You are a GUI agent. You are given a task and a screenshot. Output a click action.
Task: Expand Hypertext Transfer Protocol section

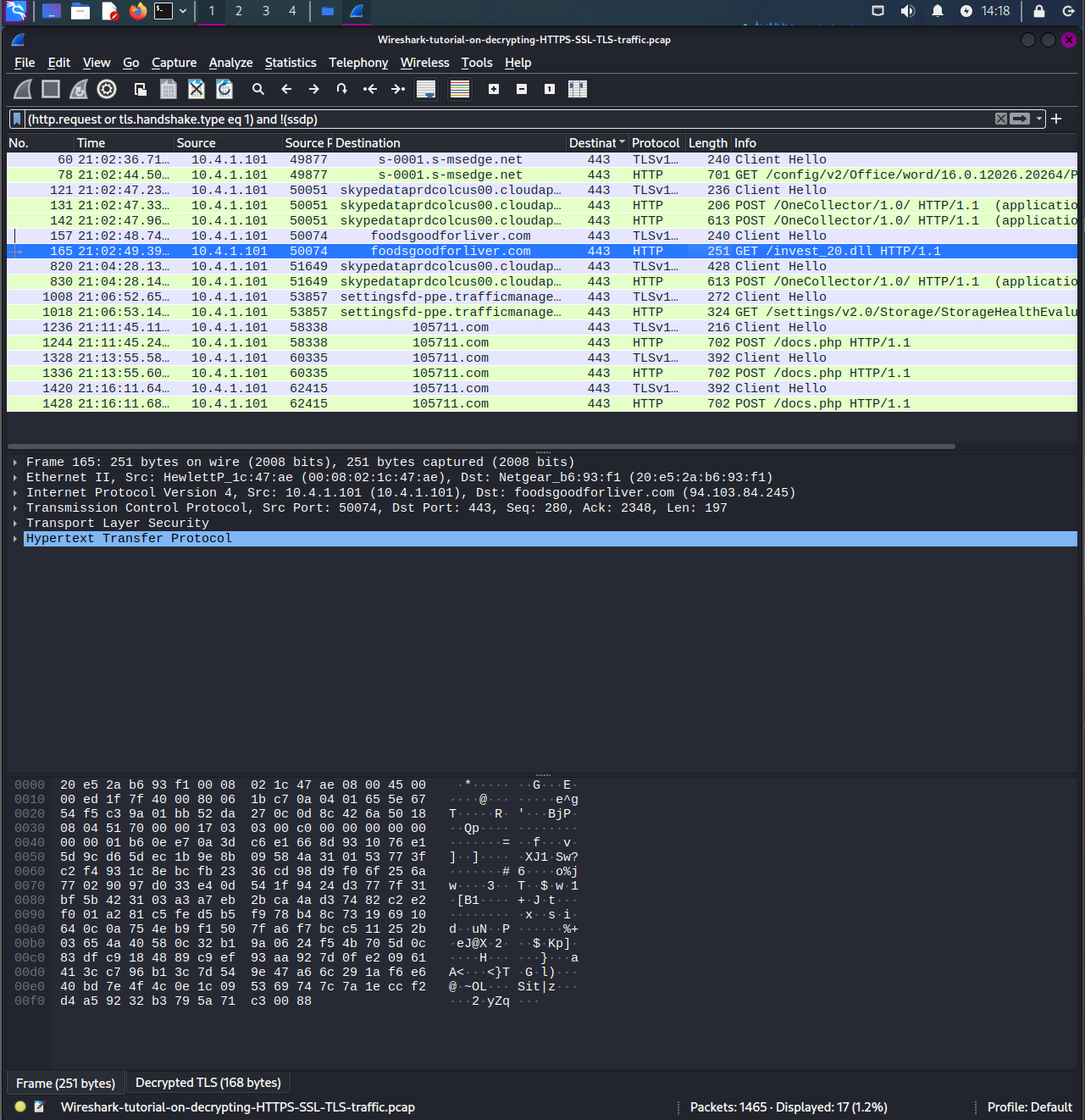15,539
